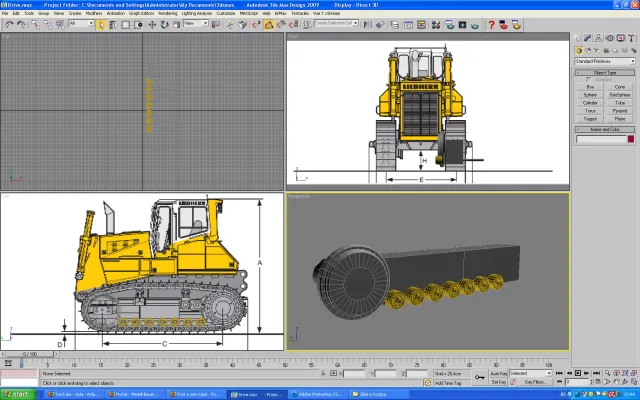
Task: Open the Material Editor
Action: tap(436, 25)
